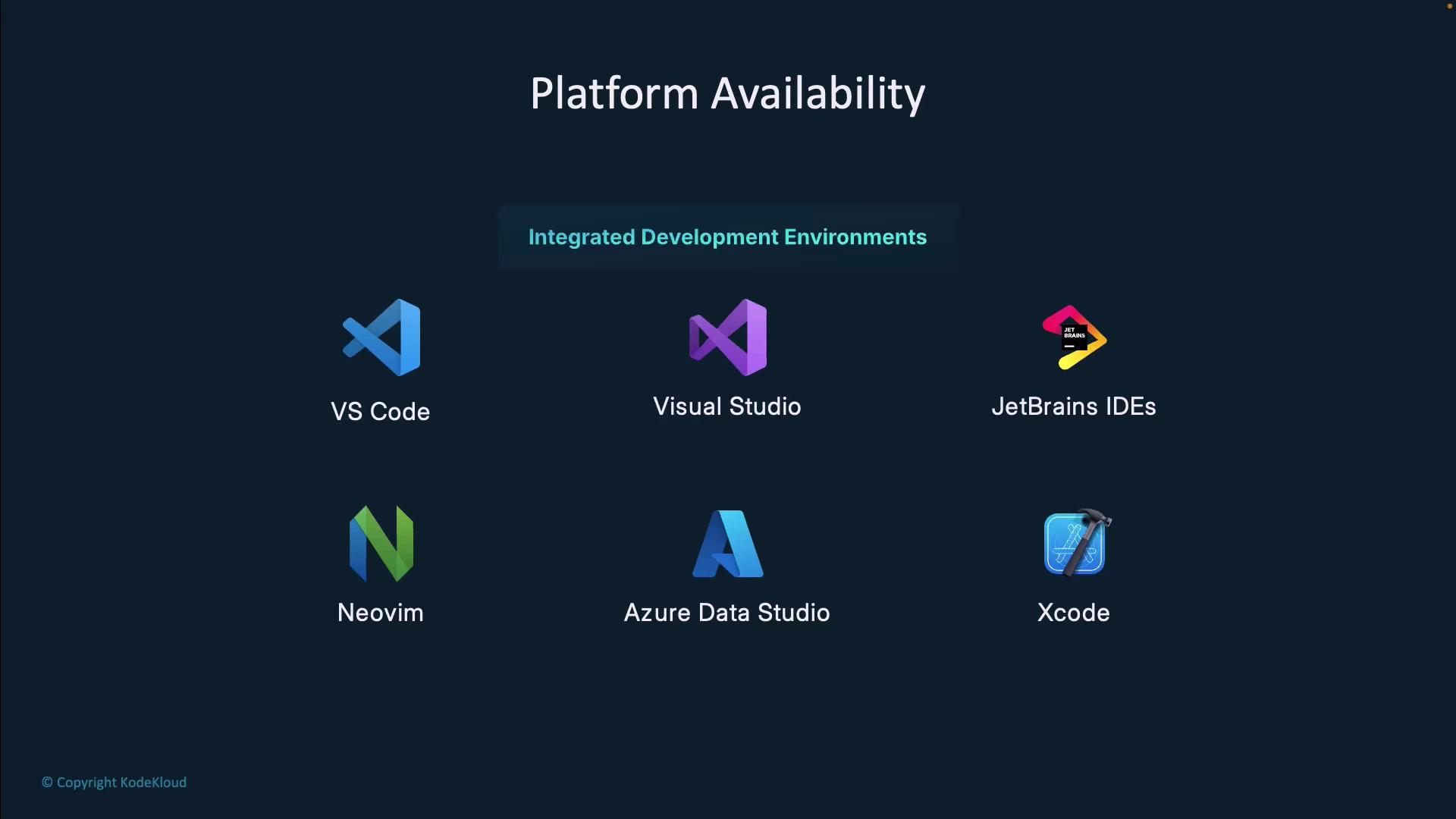
Task: Select the Neovim text label
Action: click(381, 613)
